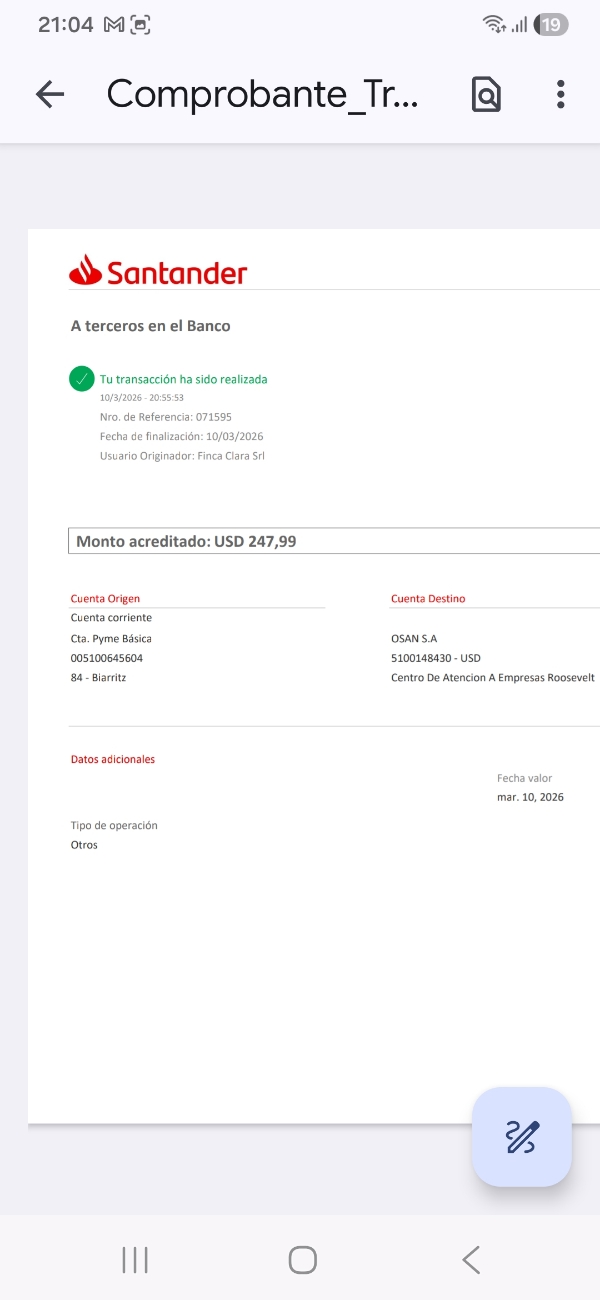Tap the back arrow in the top bar
Image resolution: width=600 pixels, height=1300 pixels.
[x=49, y=94]
